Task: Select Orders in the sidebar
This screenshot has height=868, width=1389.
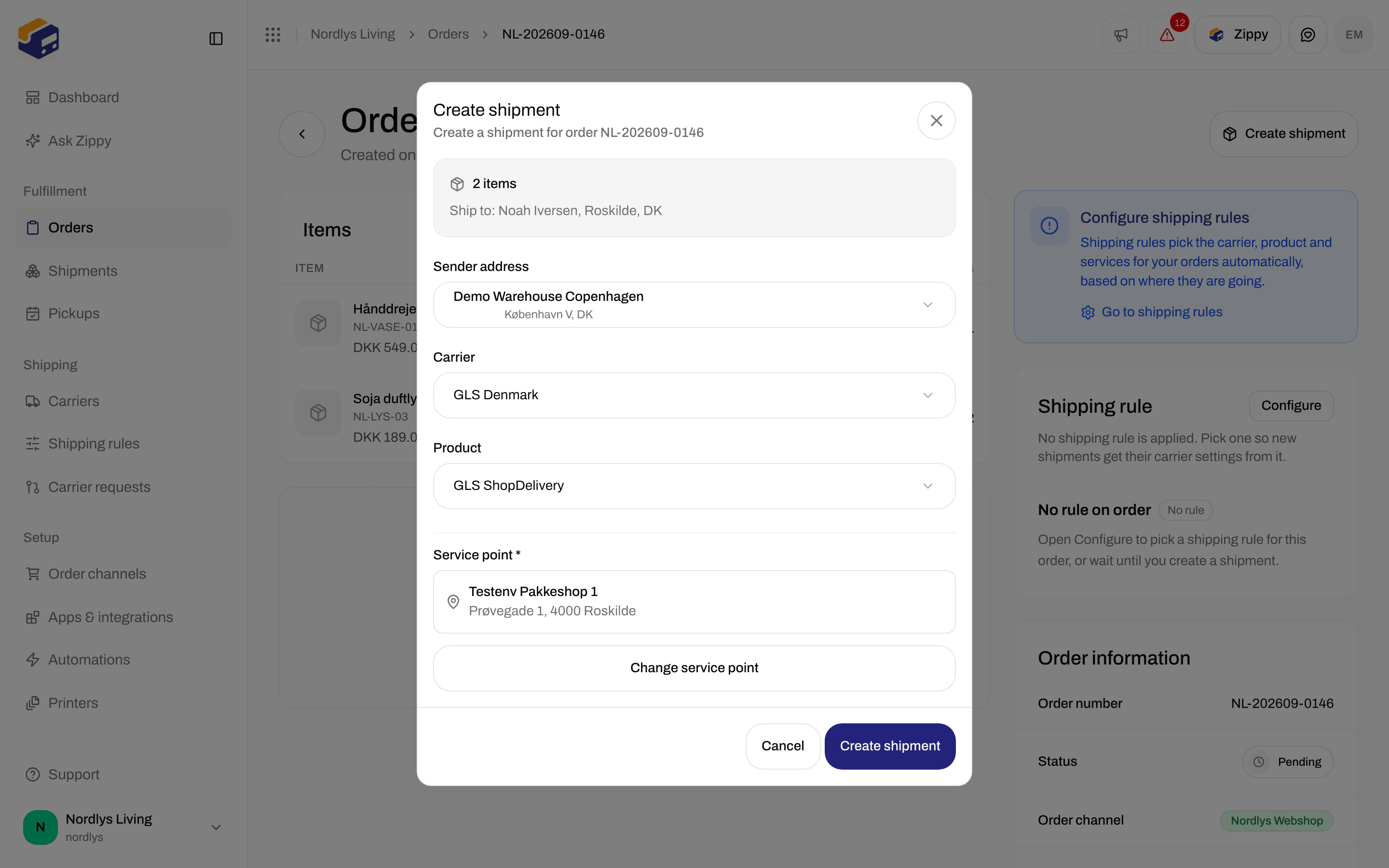Action: (x=123, y=228)
